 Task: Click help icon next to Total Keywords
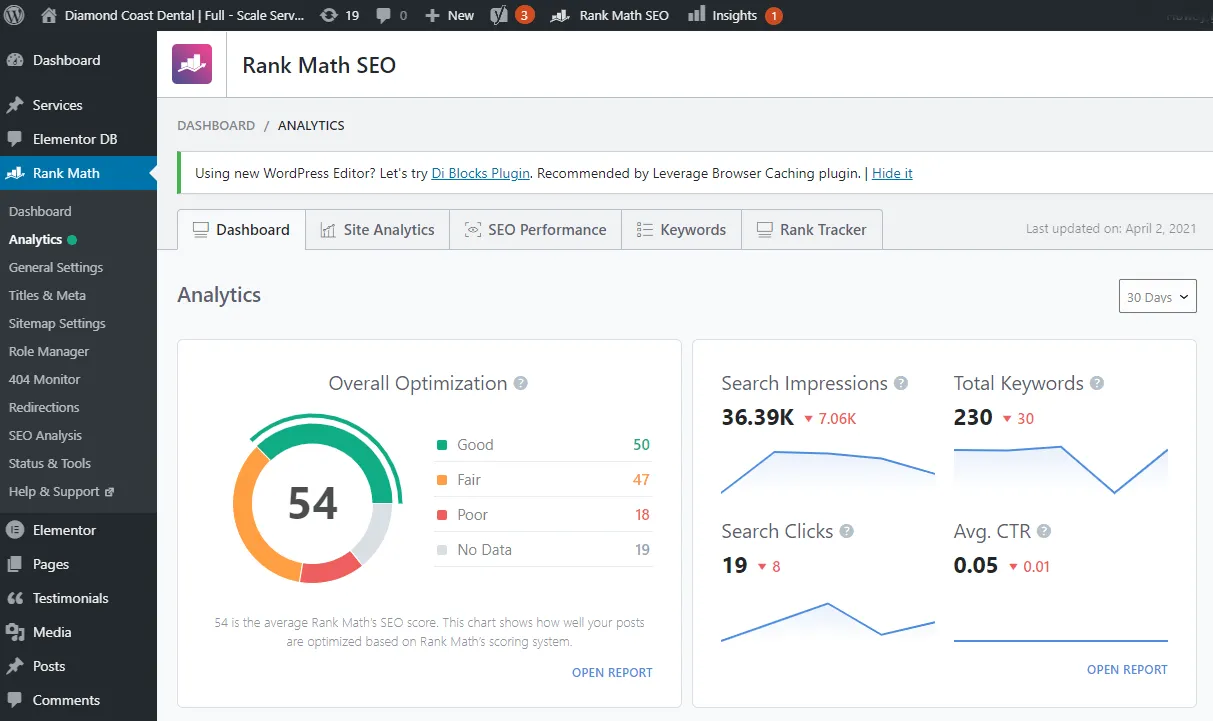point(1097,383)
